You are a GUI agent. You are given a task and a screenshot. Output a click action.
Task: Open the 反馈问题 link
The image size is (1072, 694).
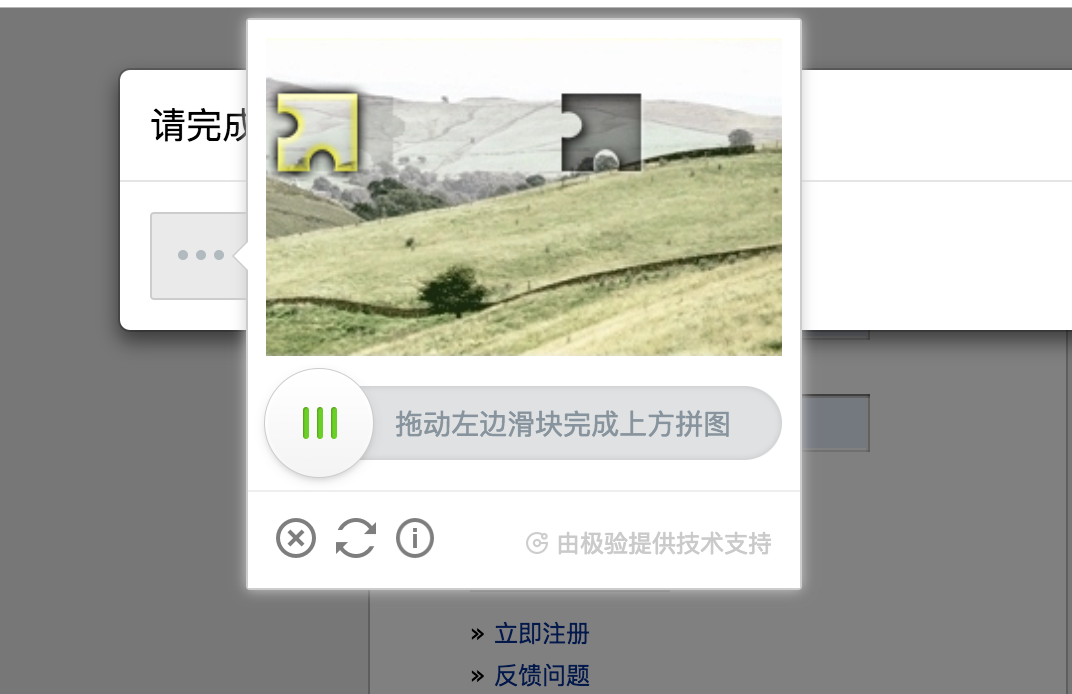(541, 676)
